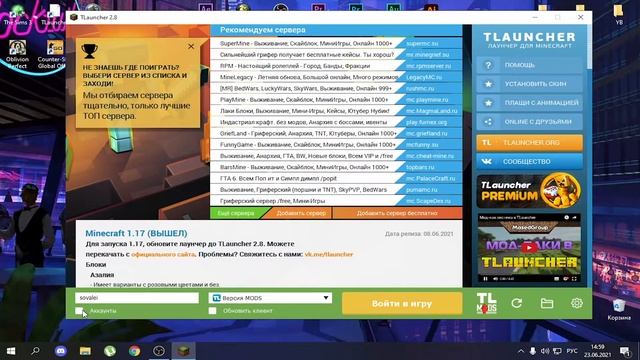Open the TL Mods manager icon
The width and height of the screenshot is (640, 360).
487,303
